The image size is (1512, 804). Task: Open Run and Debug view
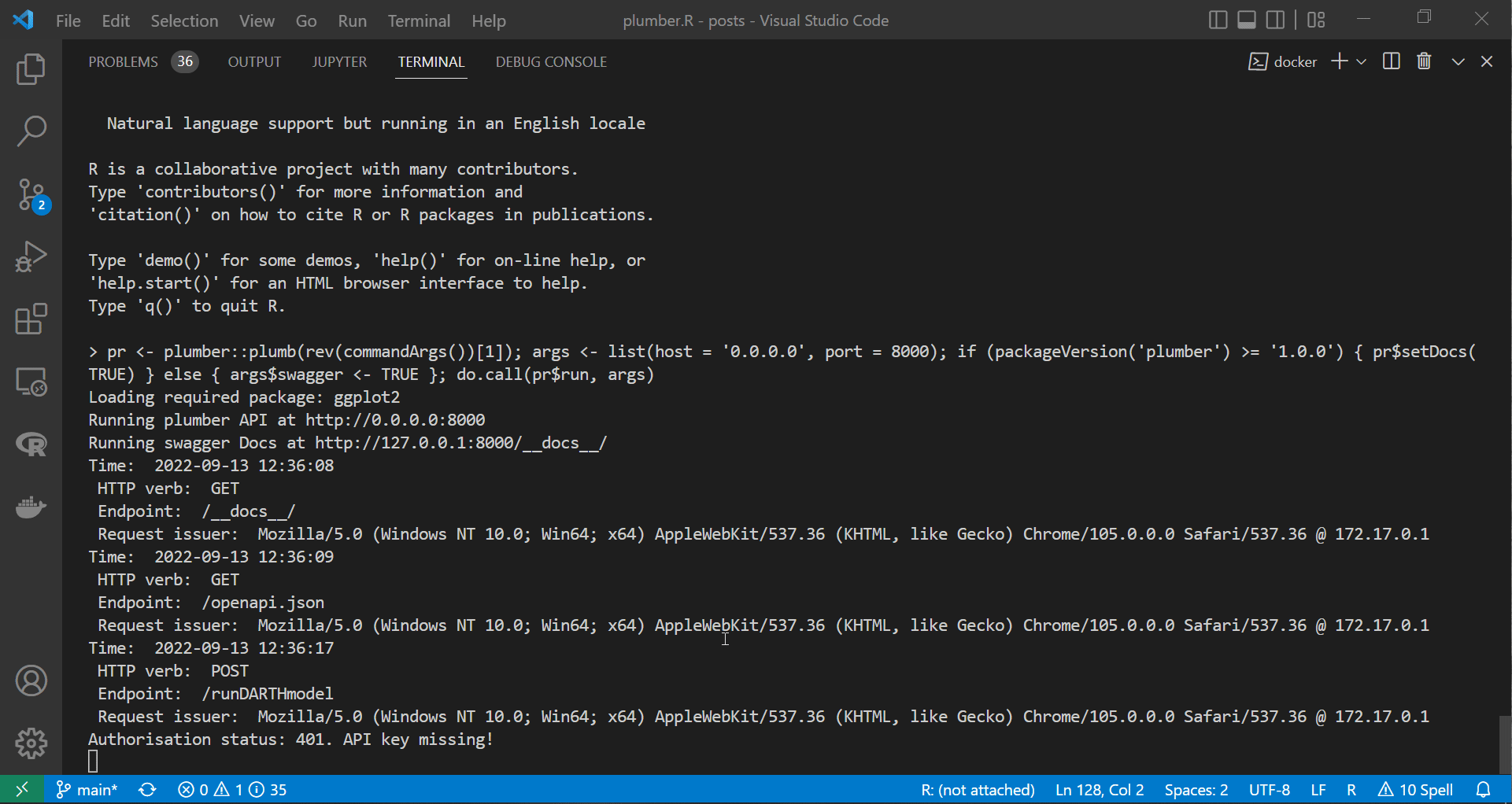[31, 256]
